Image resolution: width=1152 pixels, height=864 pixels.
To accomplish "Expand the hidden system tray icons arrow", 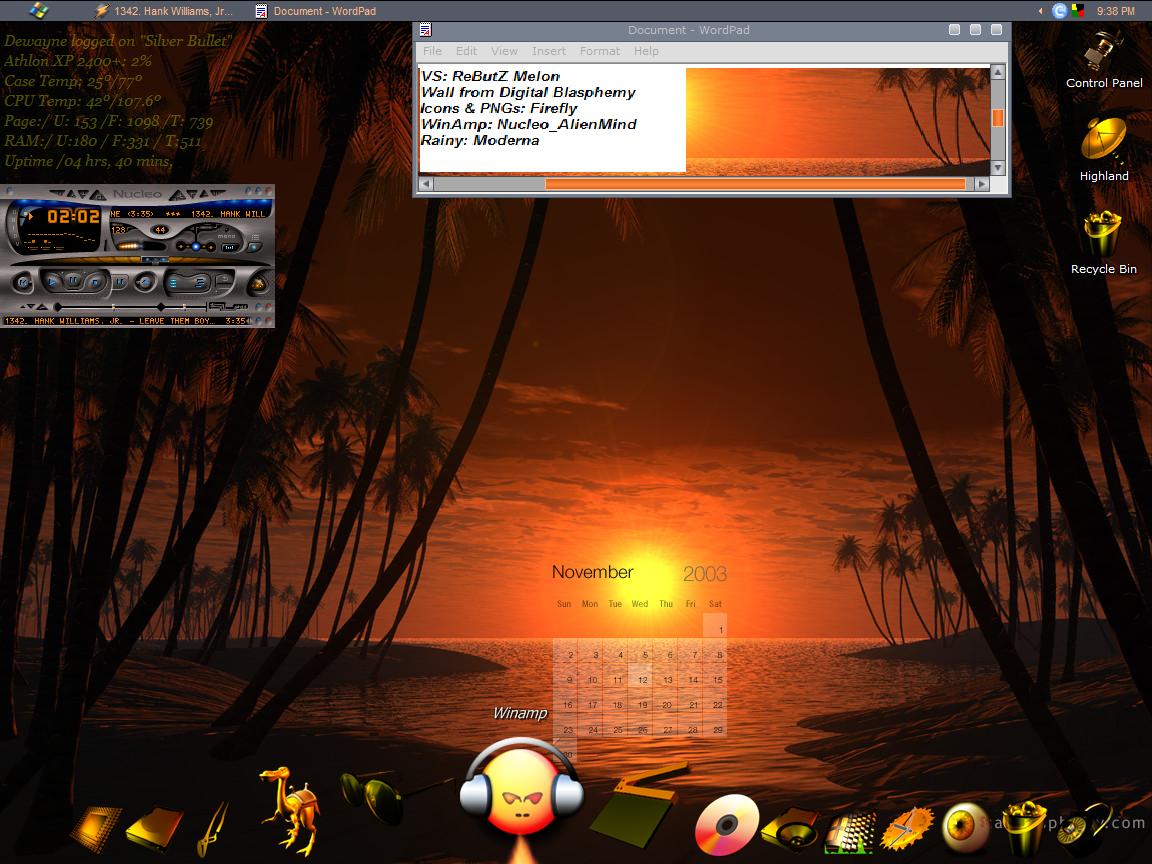I will [1040, 11].
